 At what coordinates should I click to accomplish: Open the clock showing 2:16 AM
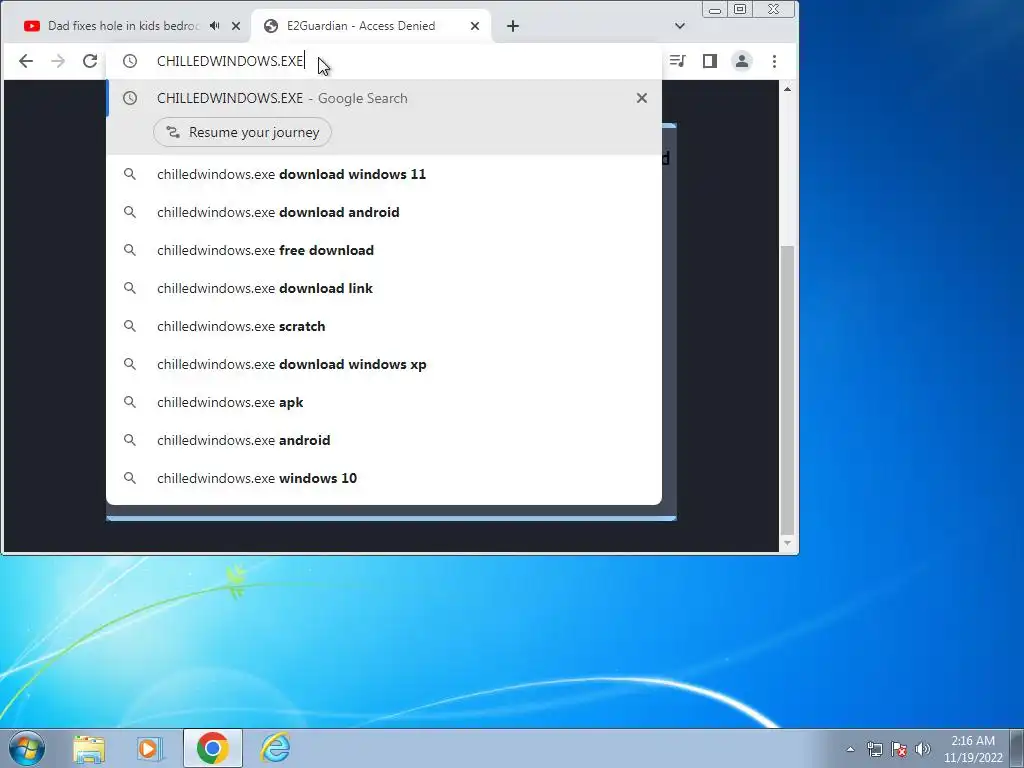click(x=973, y=749)
